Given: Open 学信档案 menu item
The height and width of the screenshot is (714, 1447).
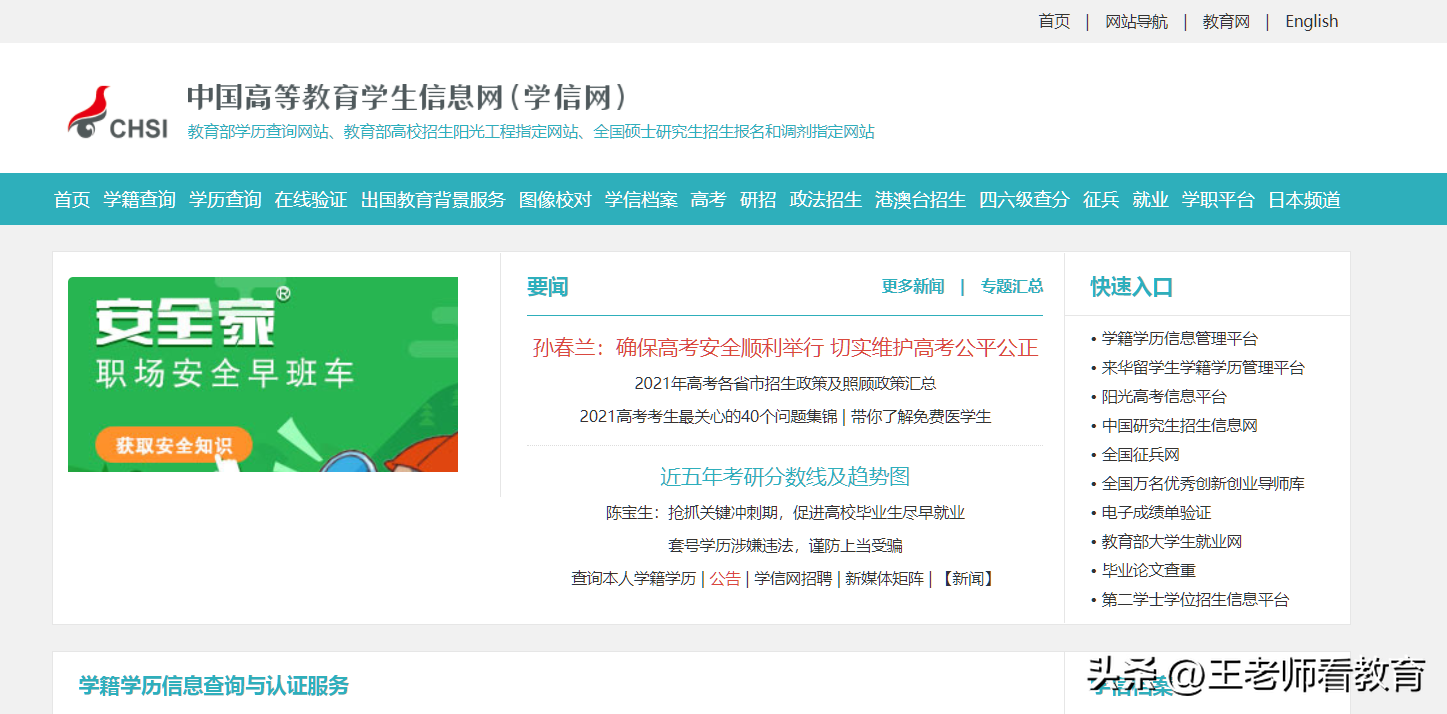Looking at the screenshot, I should pos(641,200).
